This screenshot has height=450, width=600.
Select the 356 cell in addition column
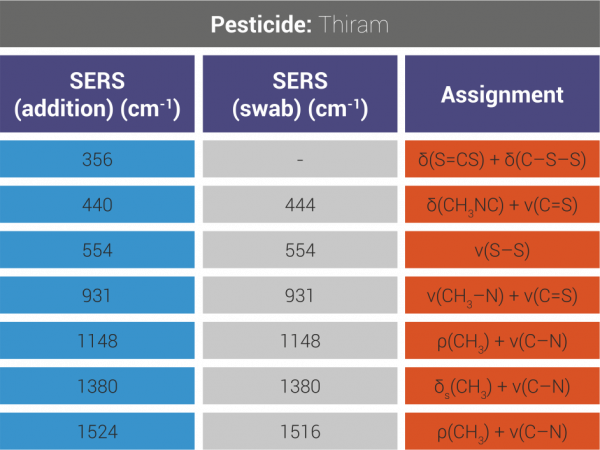tap(97, 160)
